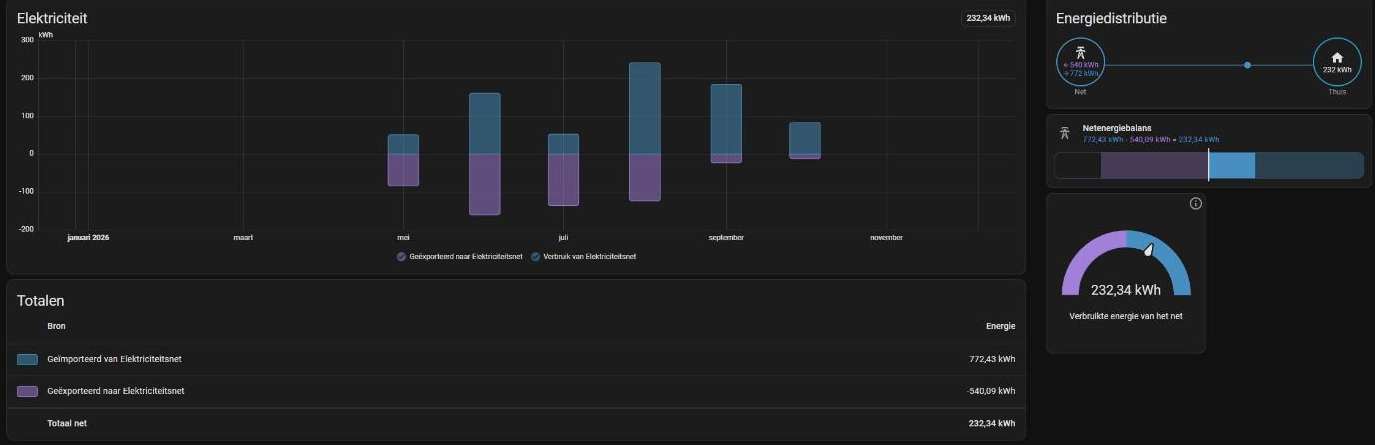Toggle the 'Verbruik van Elektriciteitsnet' legend series

coord(584,256)
